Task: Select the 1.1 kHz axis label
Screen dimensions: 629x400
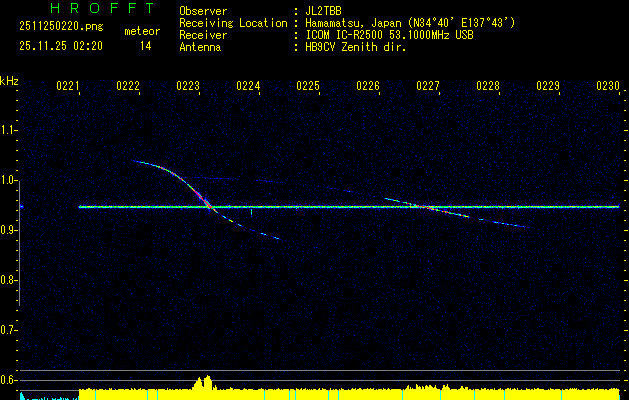Action: [9, 130]
